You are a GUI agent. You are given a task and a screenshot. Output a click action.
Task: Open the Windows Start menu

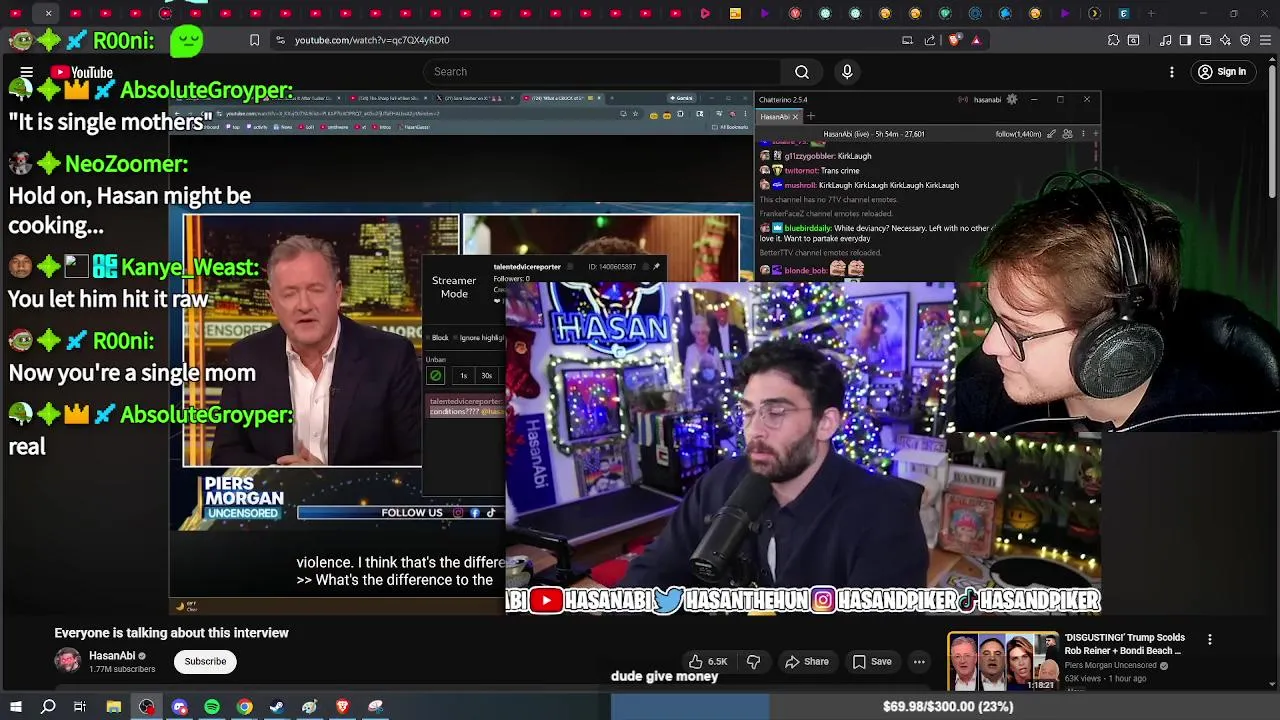pos(16,707)
